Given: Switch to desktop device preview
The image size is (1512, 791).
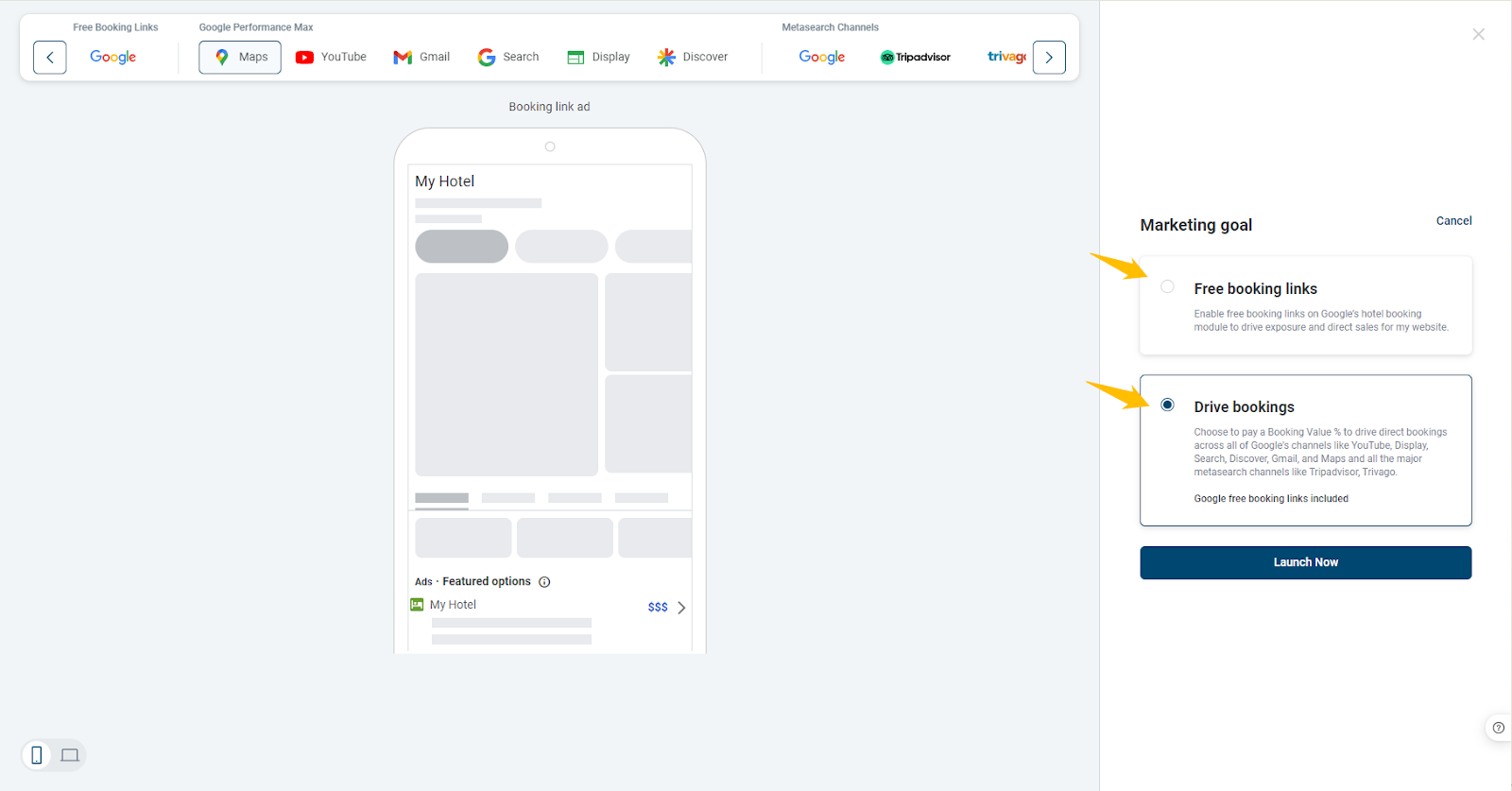Looking at the screenshot, I should (x=70, y=755).
